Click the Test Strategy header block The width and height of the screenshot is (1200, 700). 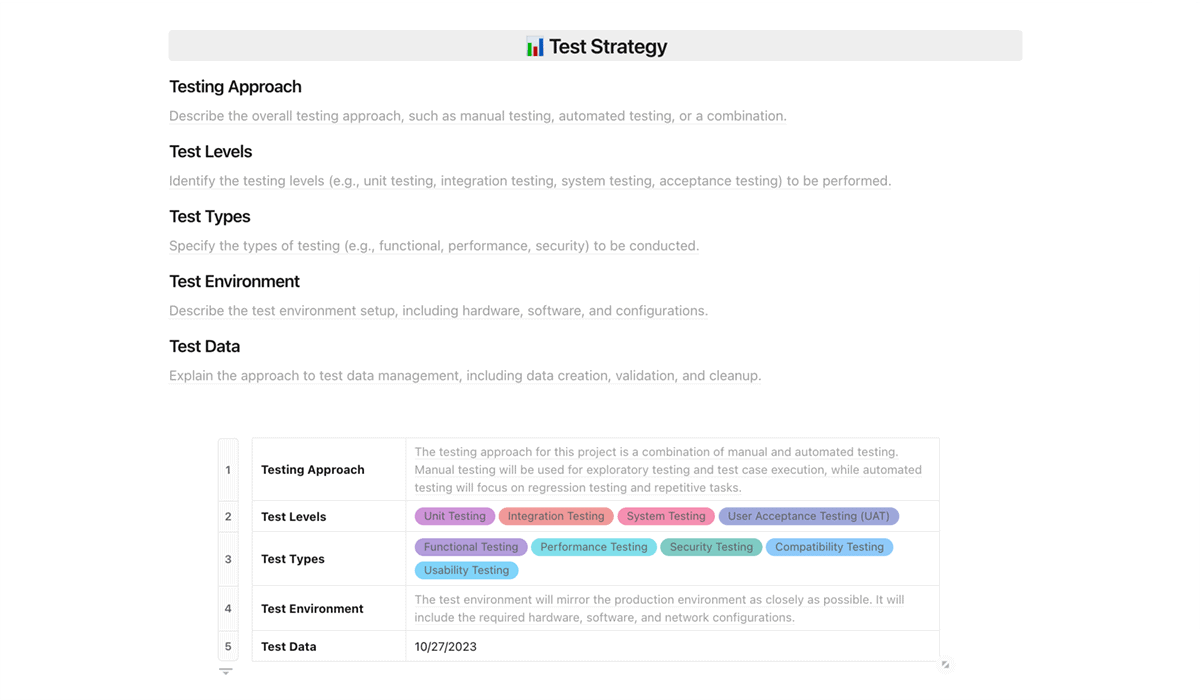pos(595,46)
